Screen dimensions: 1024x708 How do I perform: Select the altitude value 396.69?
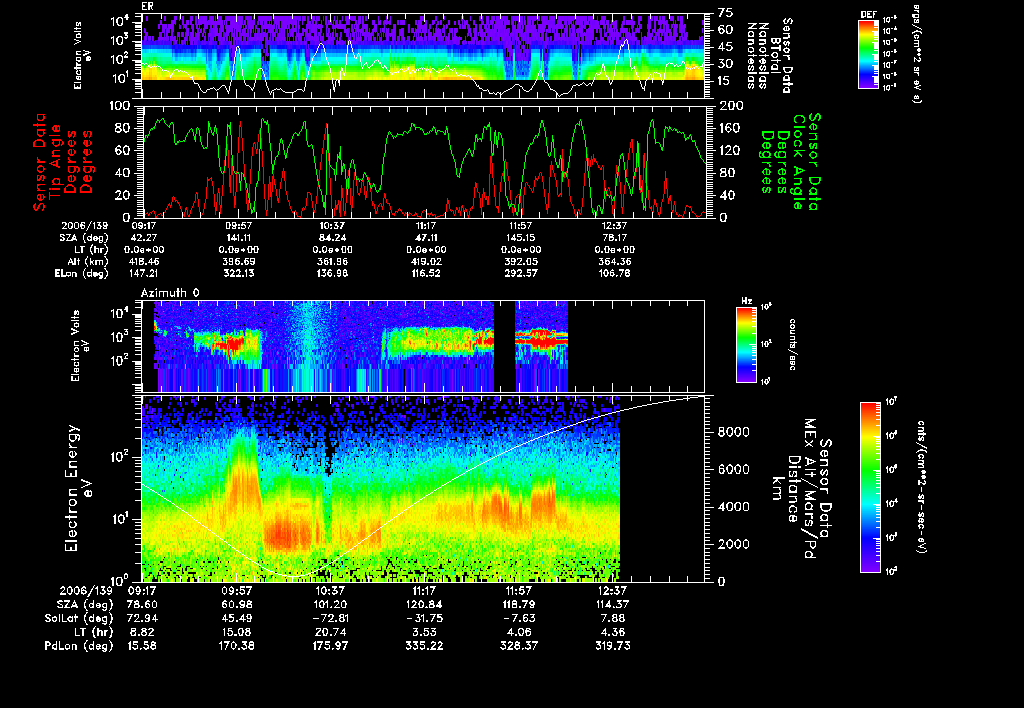pos(238,262)
